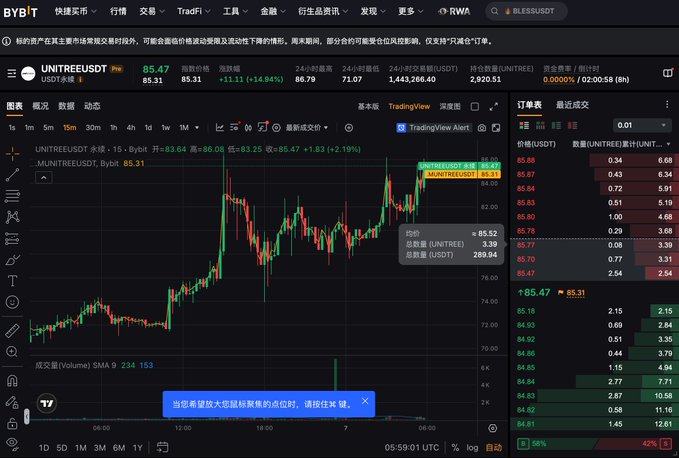Screen dimensions: 679x458
Task: Select the XABCD pattern tool
Action: 13,217
